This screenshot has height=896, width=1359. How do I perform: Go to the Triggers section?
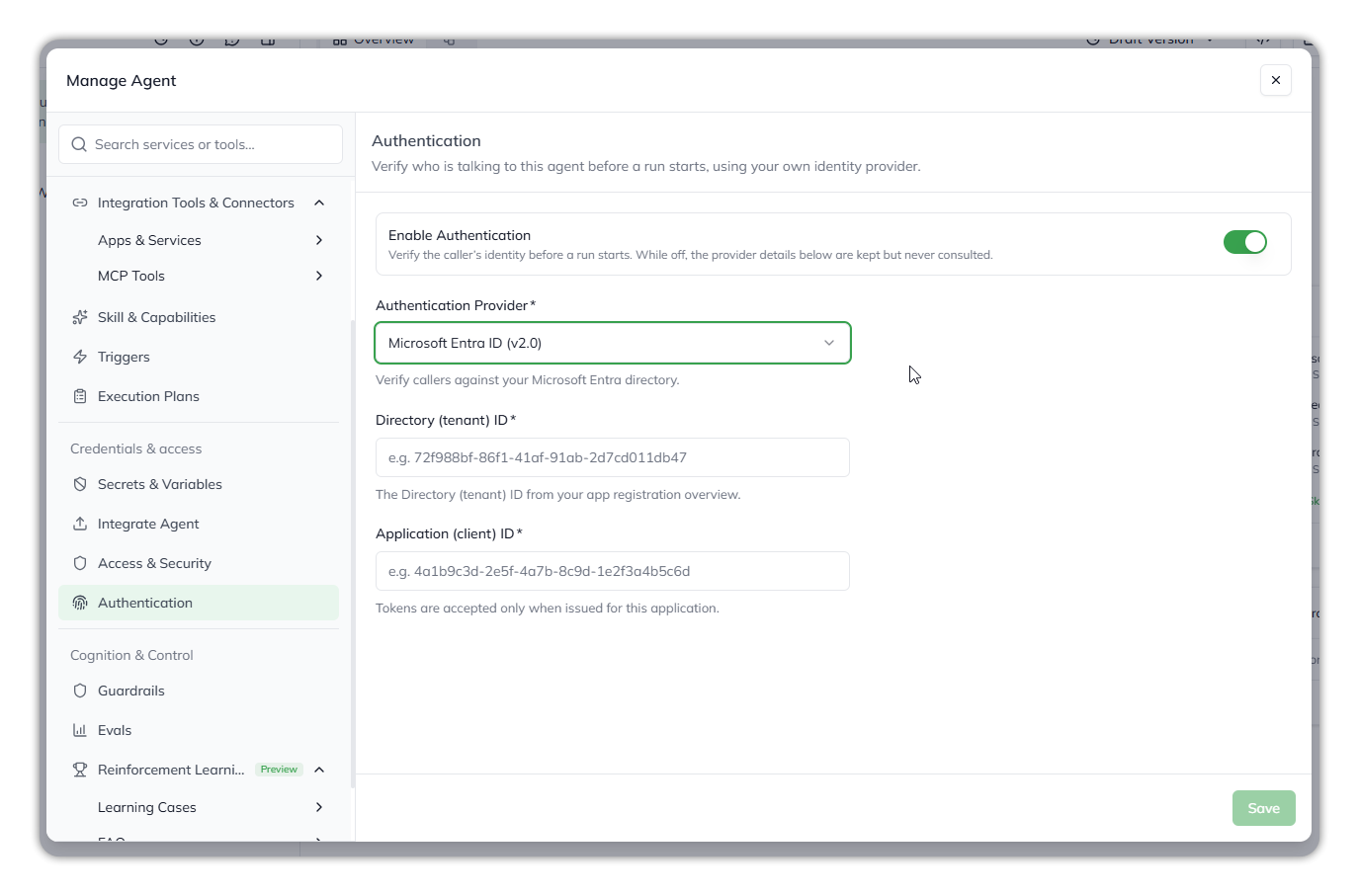(199, 357)
